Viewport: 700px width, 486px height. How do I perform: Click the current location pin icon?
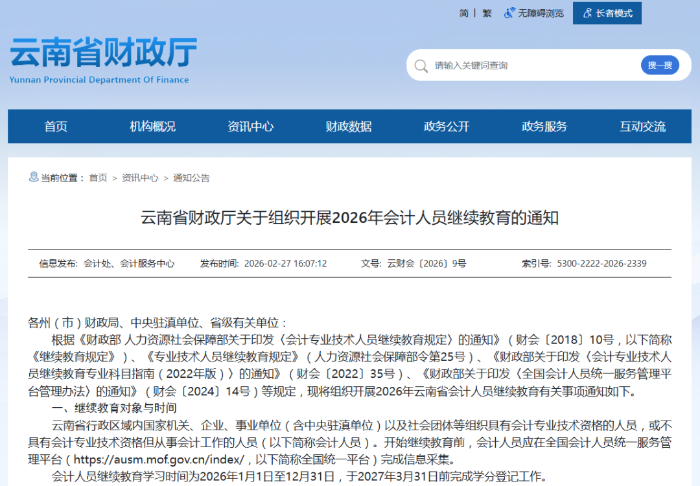[x=33, y=178]
